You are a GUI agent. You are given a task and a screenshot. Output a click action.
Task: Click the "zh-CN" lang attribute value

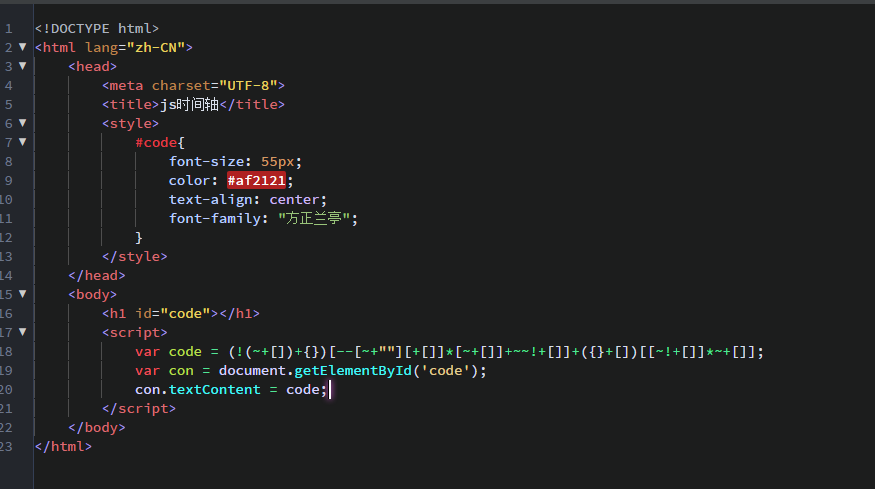tap(156, 47)
